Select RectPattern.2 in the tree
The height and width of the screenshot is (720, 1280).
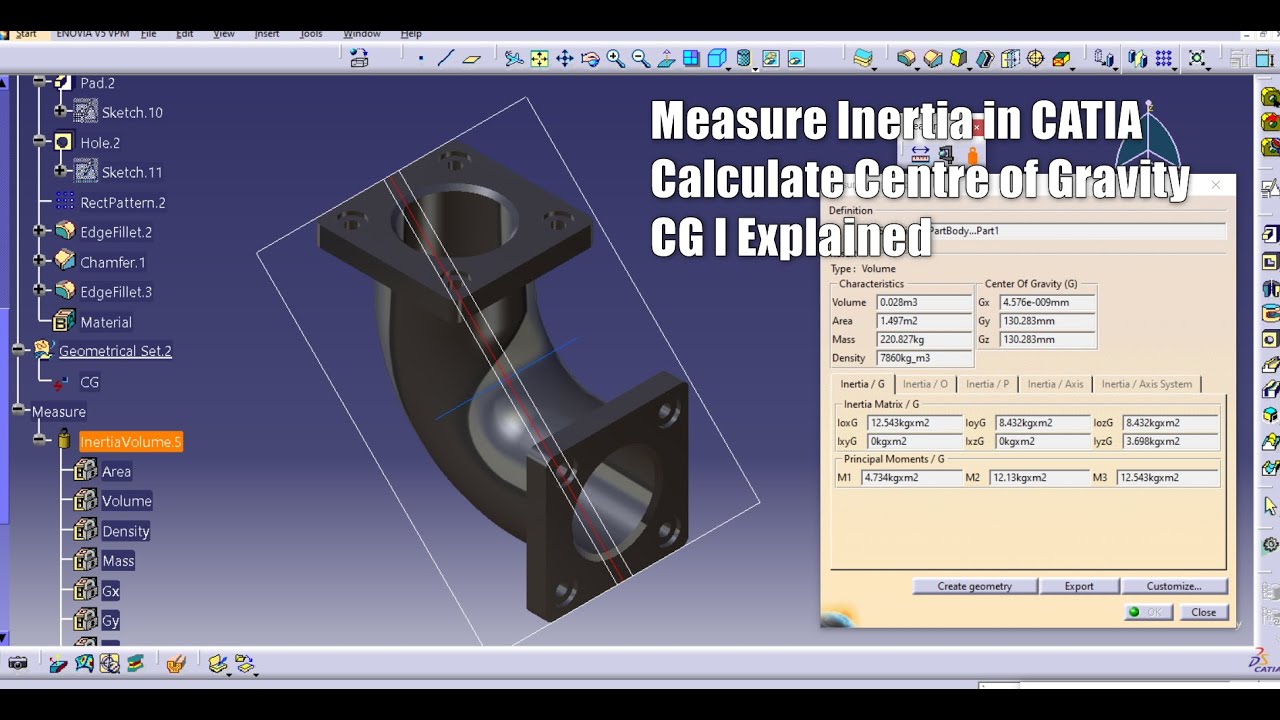(x=123, y=202)
